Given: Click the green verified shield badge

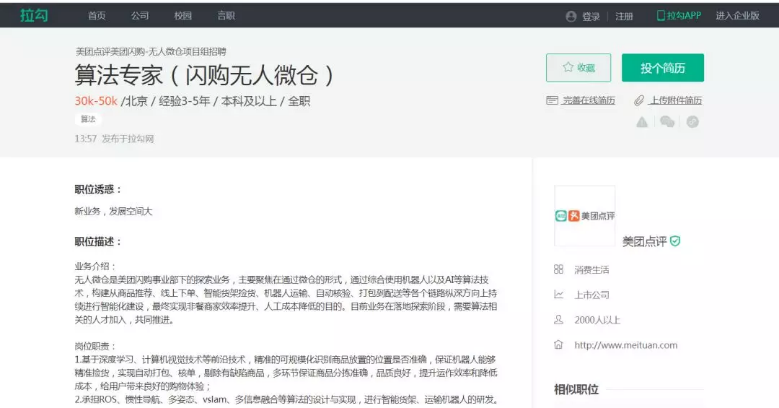Looking at the screenshot, I should point(675,241).
